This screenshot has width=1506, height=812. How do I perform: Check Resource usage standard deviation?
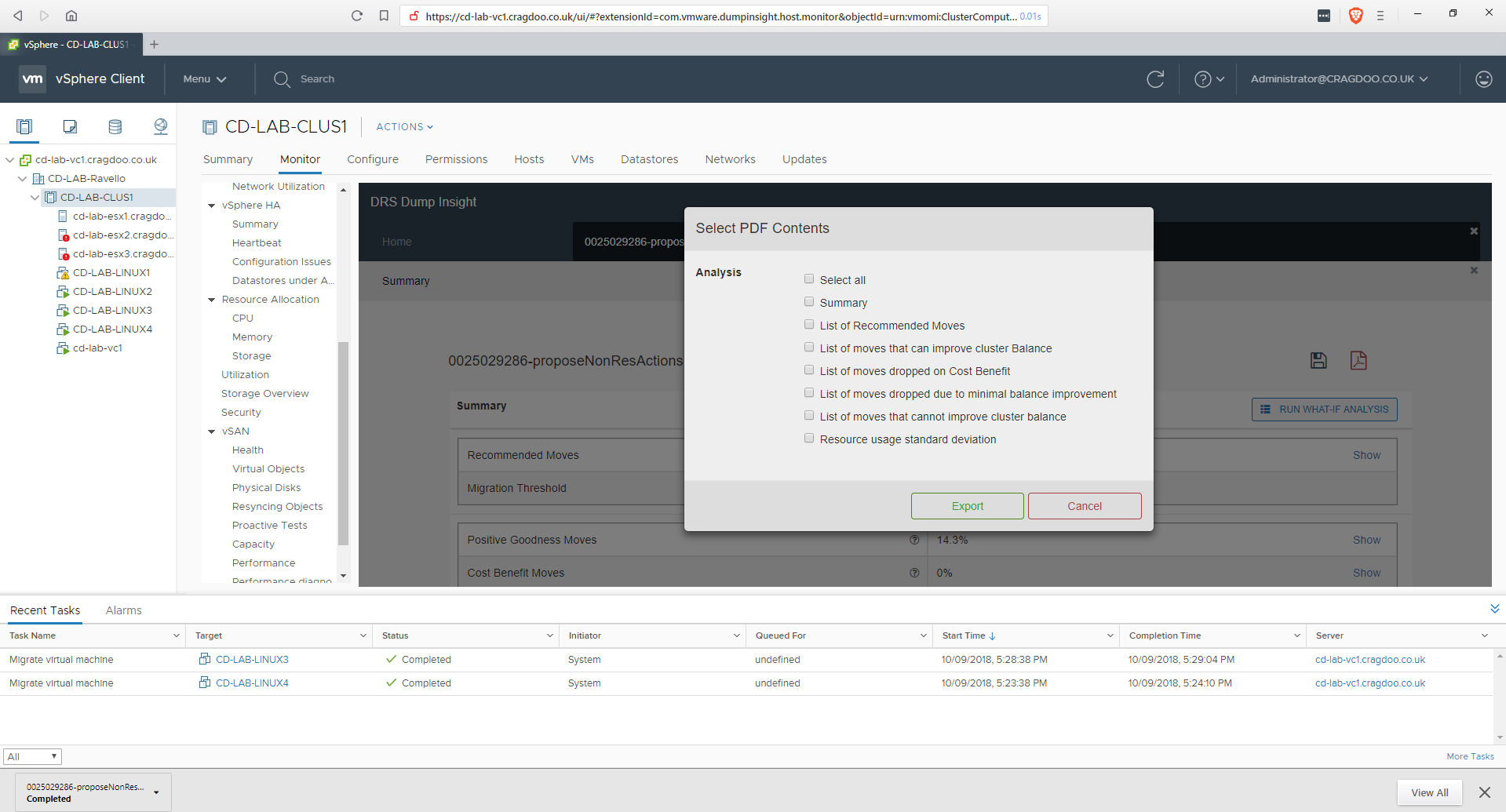click(x=809, y=438)
